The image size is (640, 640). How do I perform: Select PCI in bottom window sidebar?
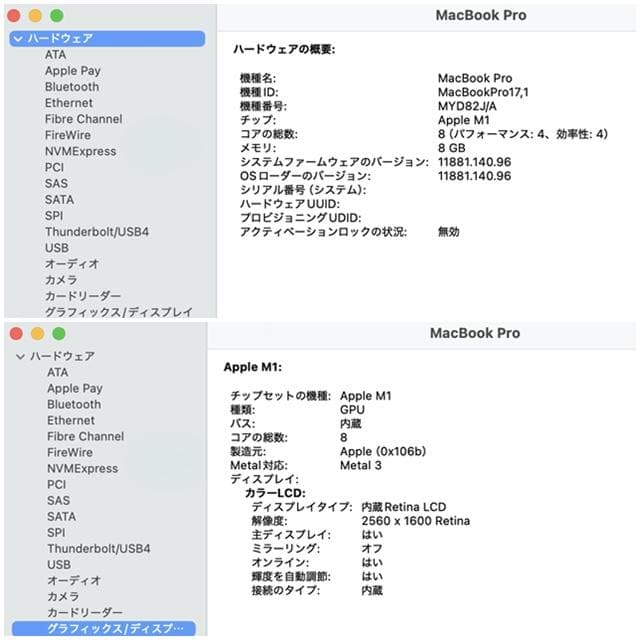[x=56, y=485]
